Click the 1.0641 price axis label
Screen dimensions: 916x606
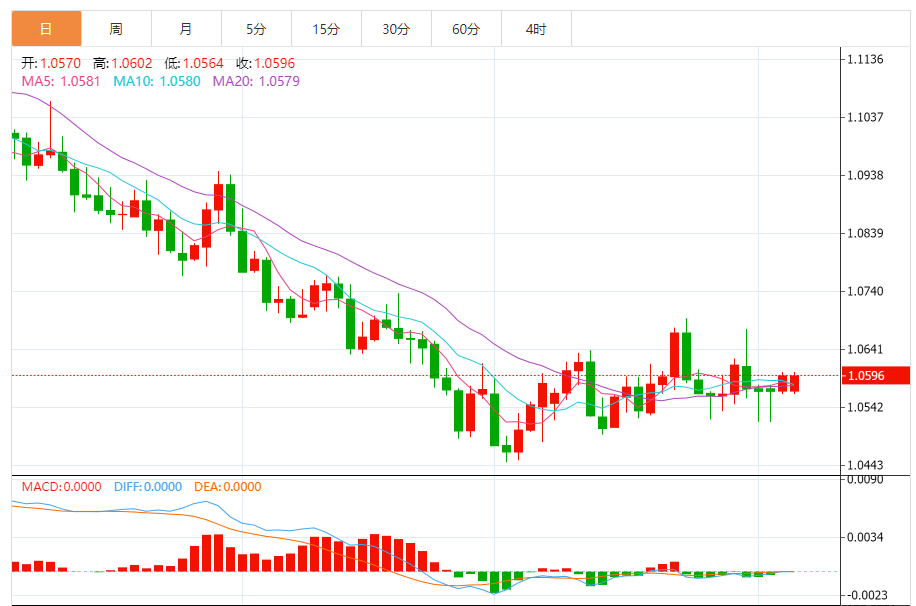865,349
